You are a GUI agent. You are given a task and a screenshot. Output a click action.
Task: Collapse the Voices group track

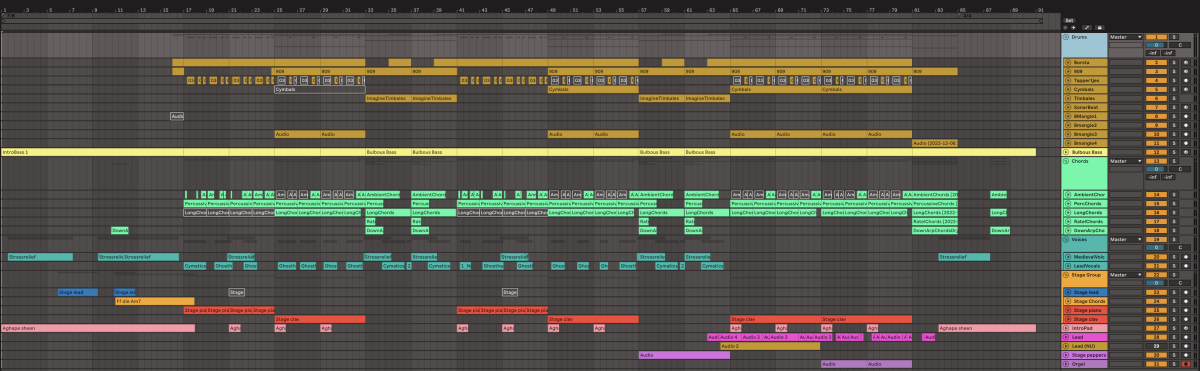coord(1066,239)
